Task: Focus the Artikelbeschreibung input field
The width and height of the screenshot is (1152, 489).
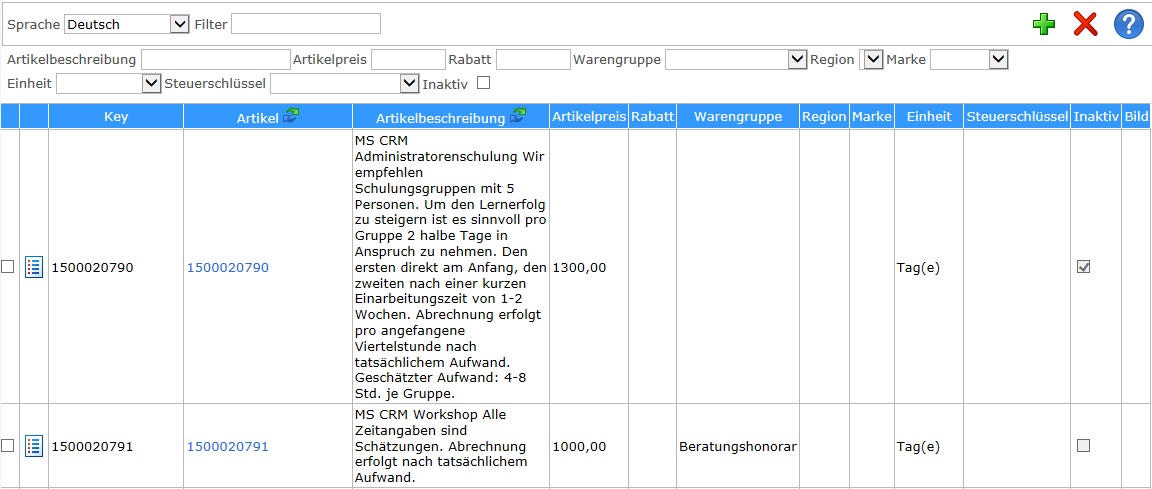Action: tap(215, 60)
